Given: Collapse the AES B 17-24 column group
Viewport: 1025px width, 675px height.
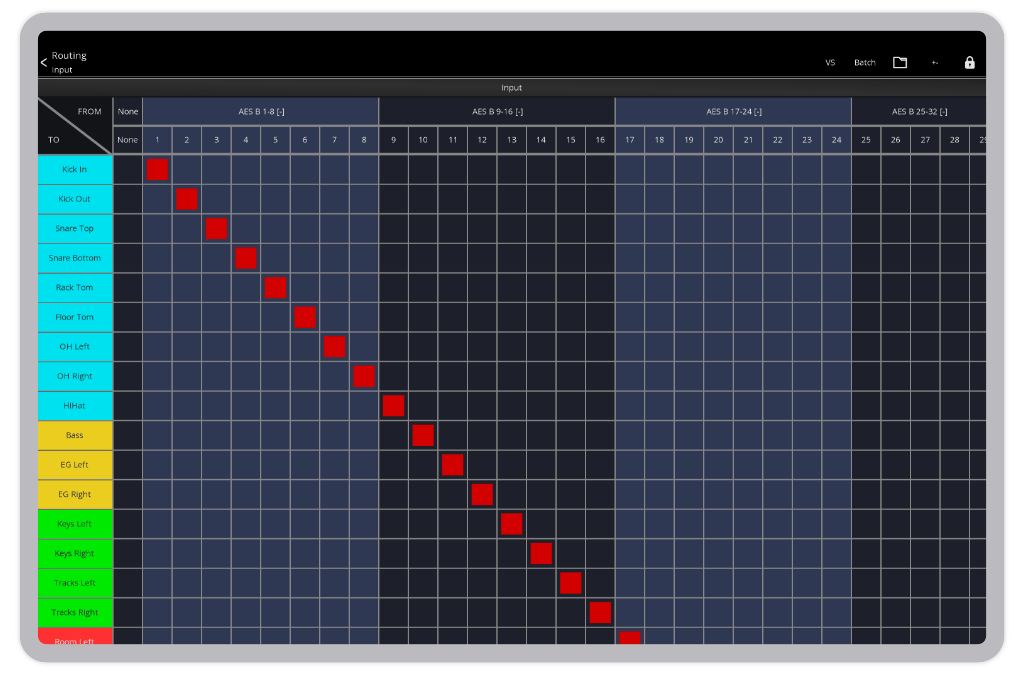Looking at the screenshot, I should coord(734,111).
